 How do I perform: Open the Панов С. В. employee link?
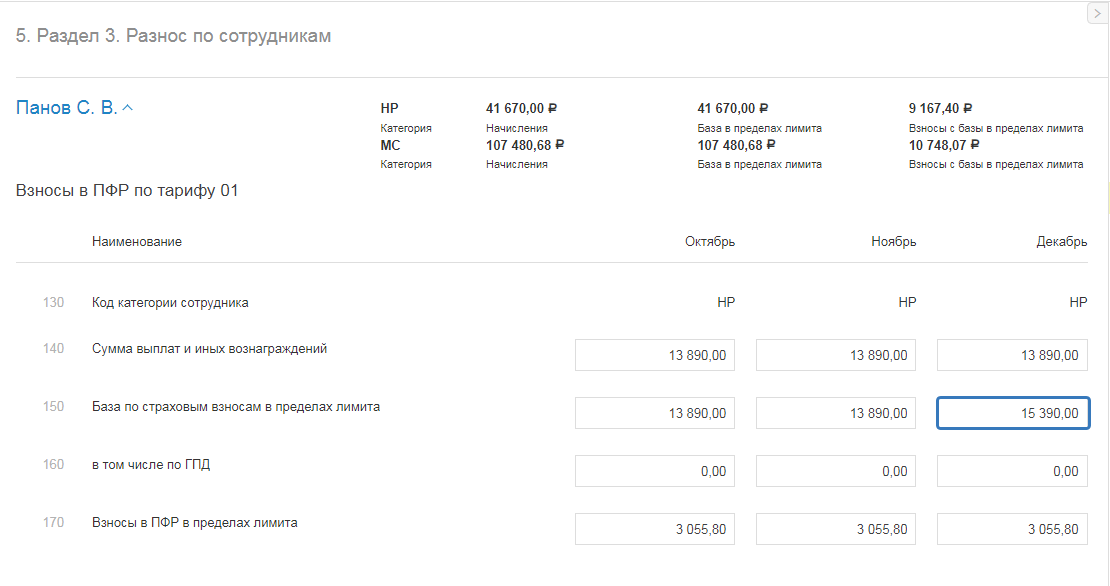coord(66,108)
